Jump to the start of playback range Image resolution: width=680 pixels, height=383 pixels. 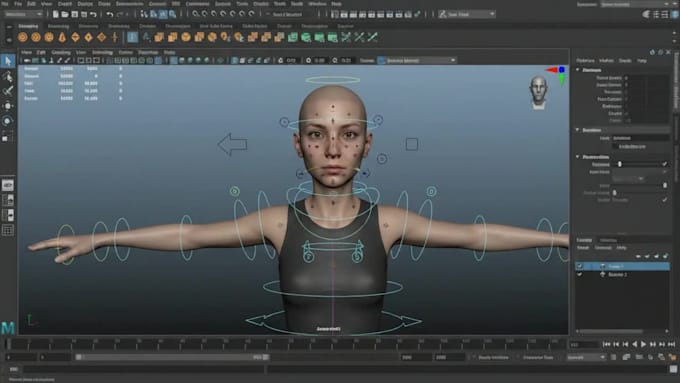(606, 344)
